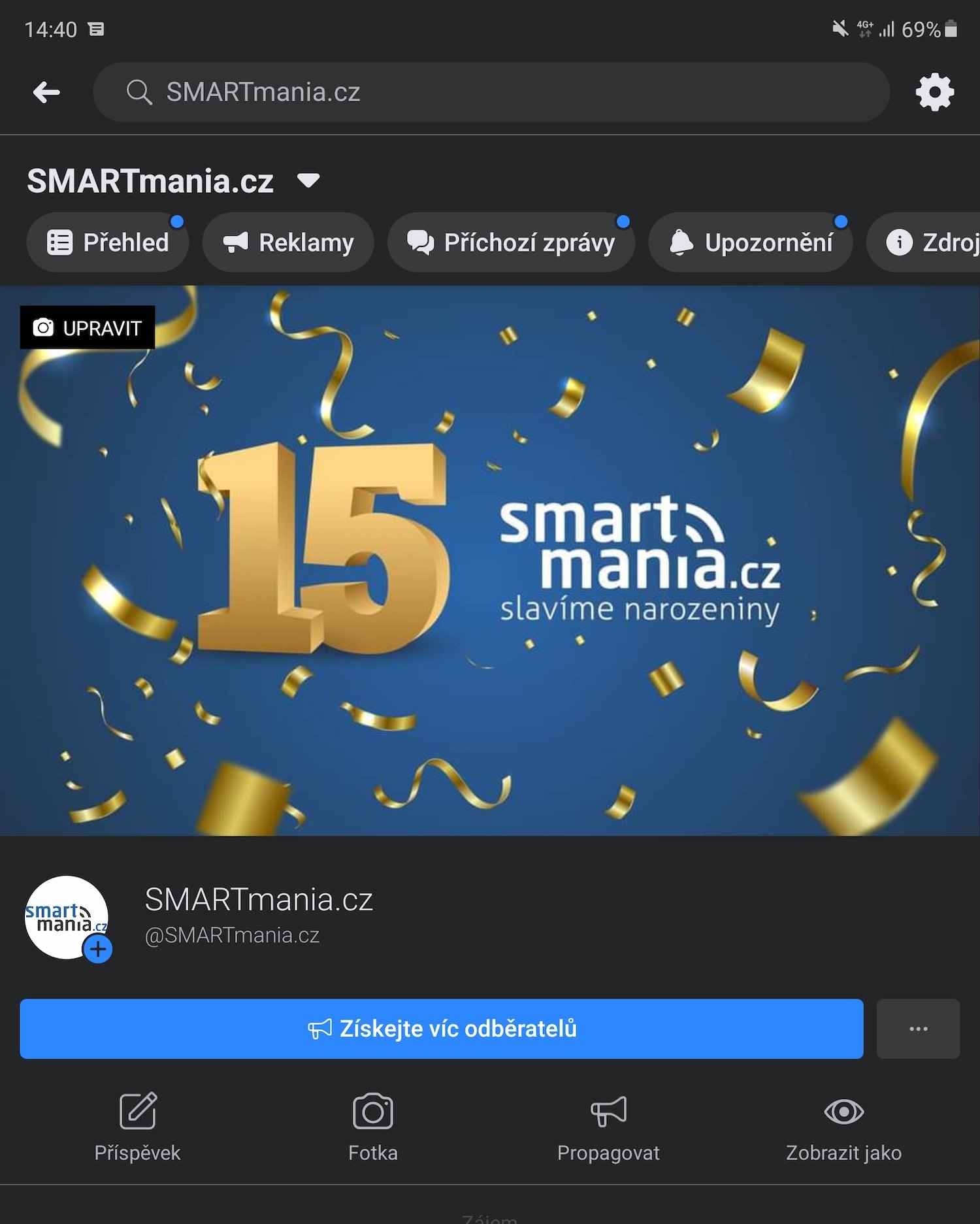Add profile photo with plus badge

98,949
